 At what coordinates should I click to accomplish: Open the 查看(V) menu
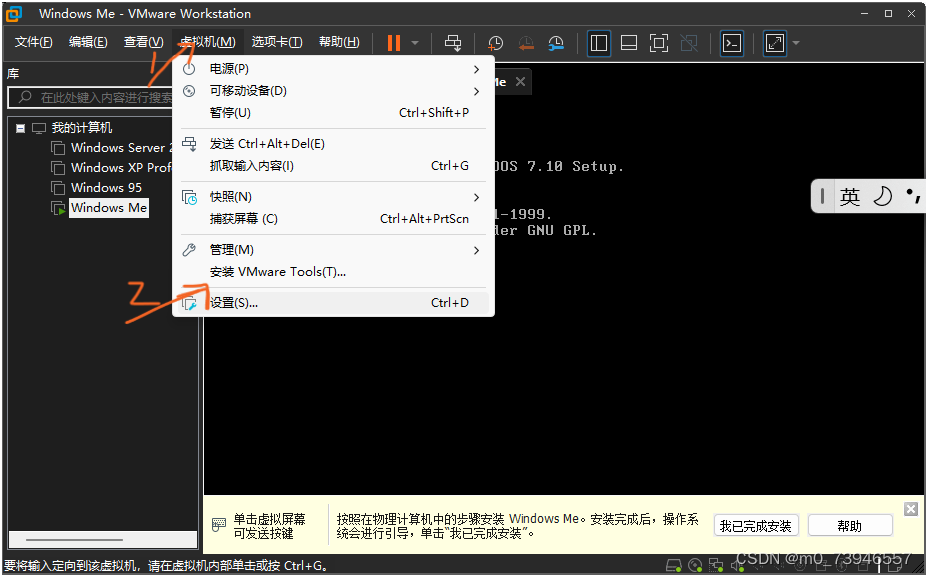click(143, 42)
